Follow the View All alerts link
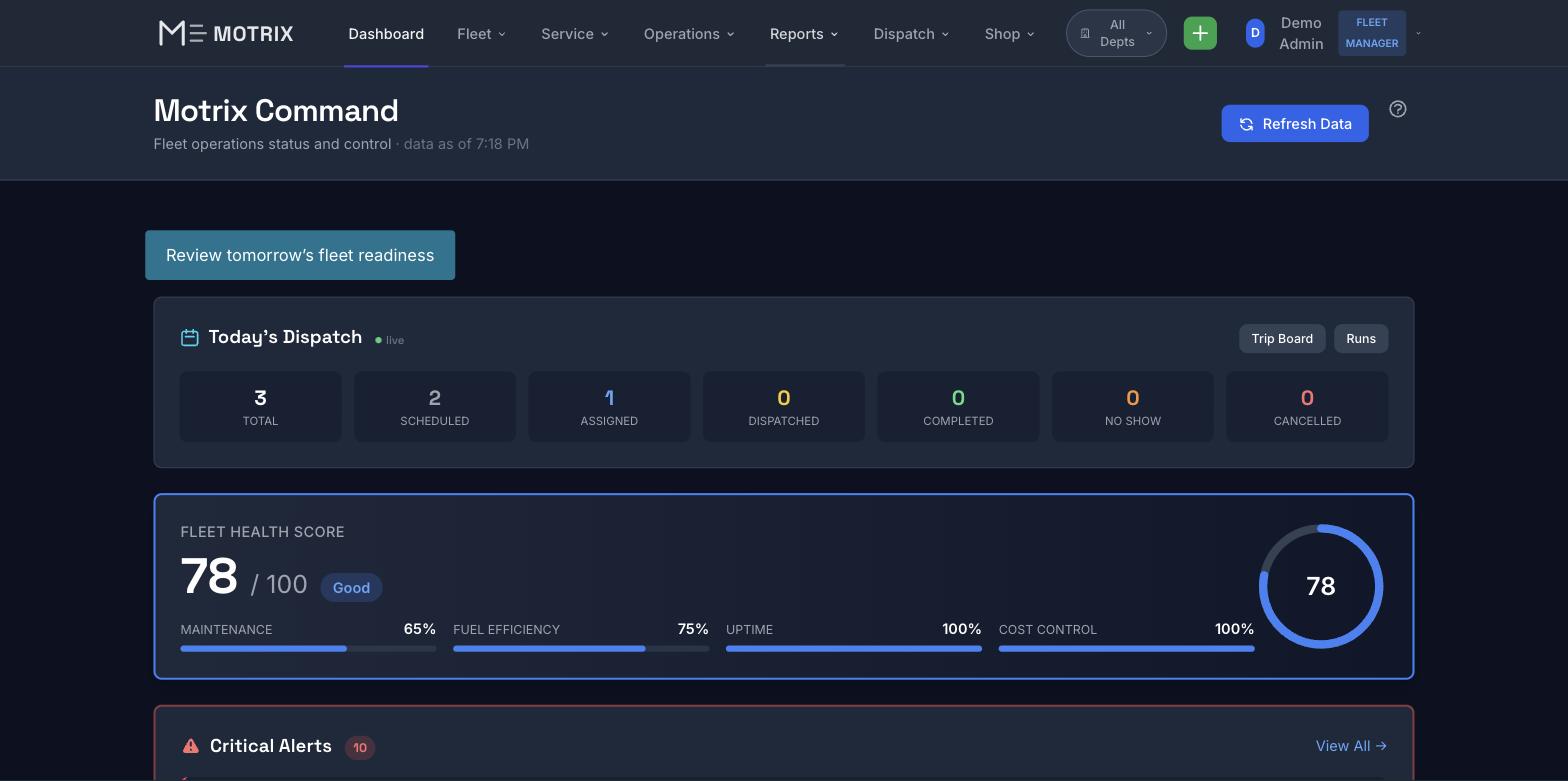1568x781 pixels. tap(1351, 746)
